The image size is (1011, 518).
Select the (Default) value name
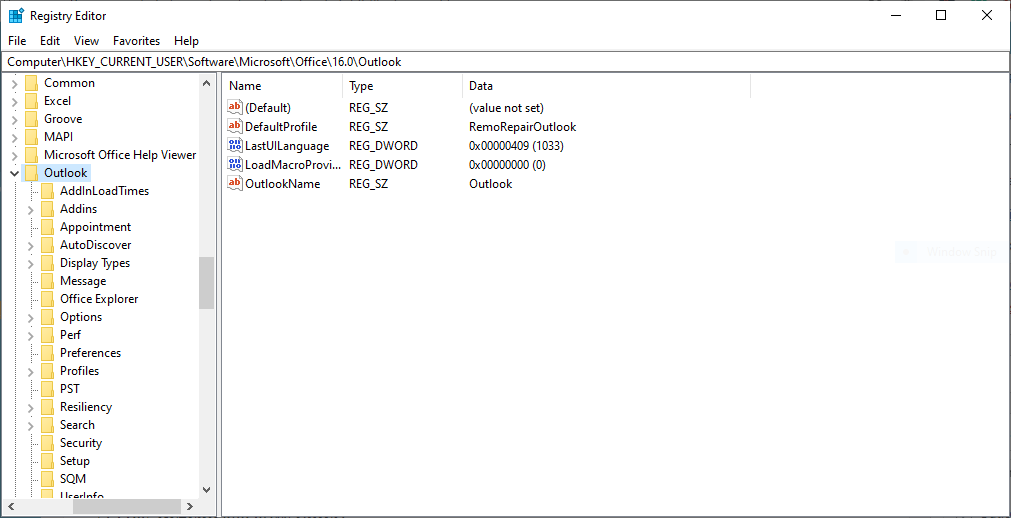coord(268,108)
